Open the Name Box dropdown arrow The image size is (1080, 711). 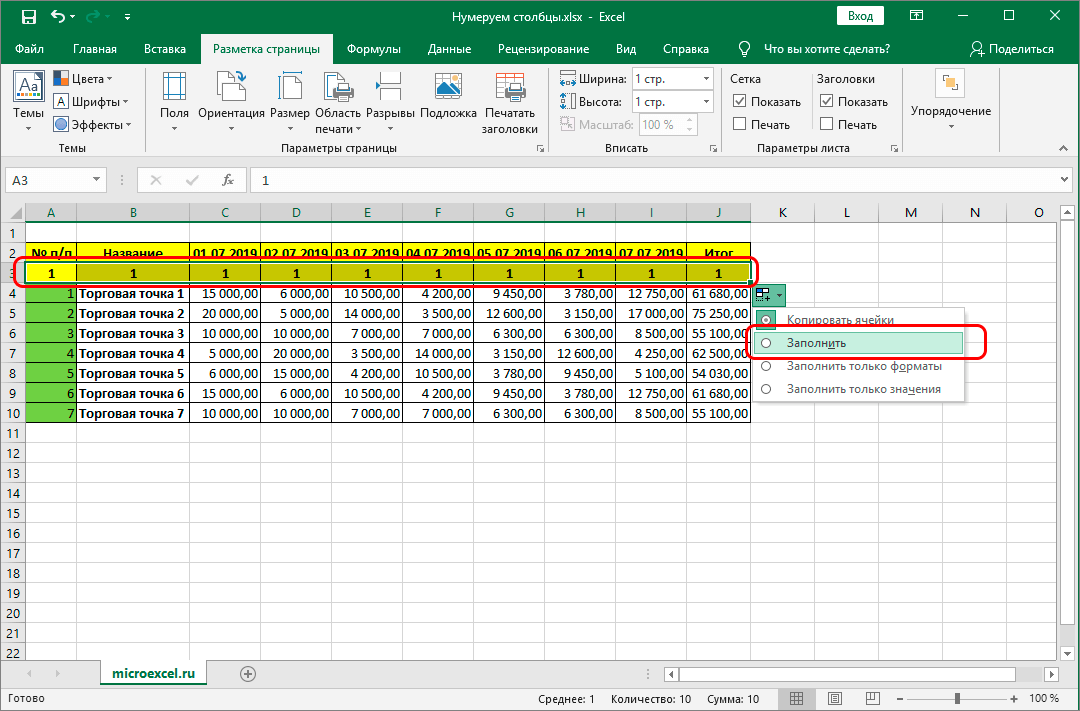97,180
